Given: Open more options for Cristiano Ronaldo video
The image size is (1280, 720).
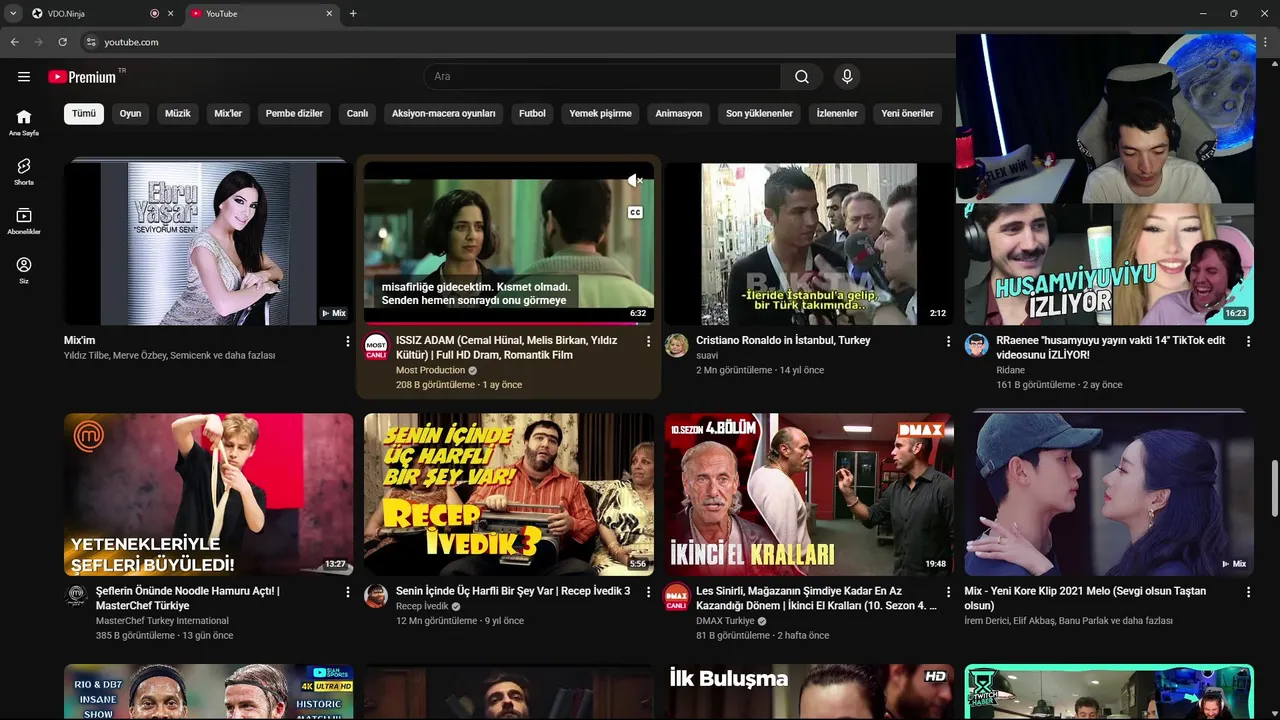Looking at the screenshot, I should [948, 341].
